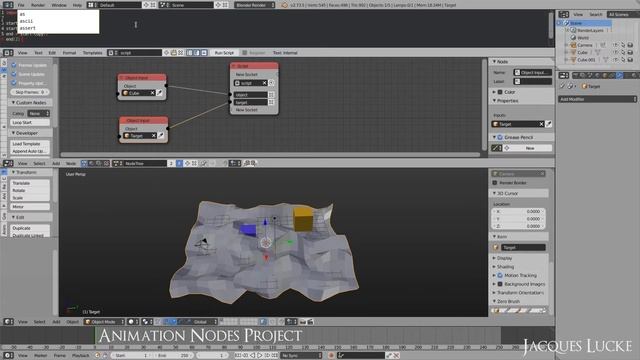640x360 pixels.
Task: Click the empty node Label field
Action: coord(533,82)
